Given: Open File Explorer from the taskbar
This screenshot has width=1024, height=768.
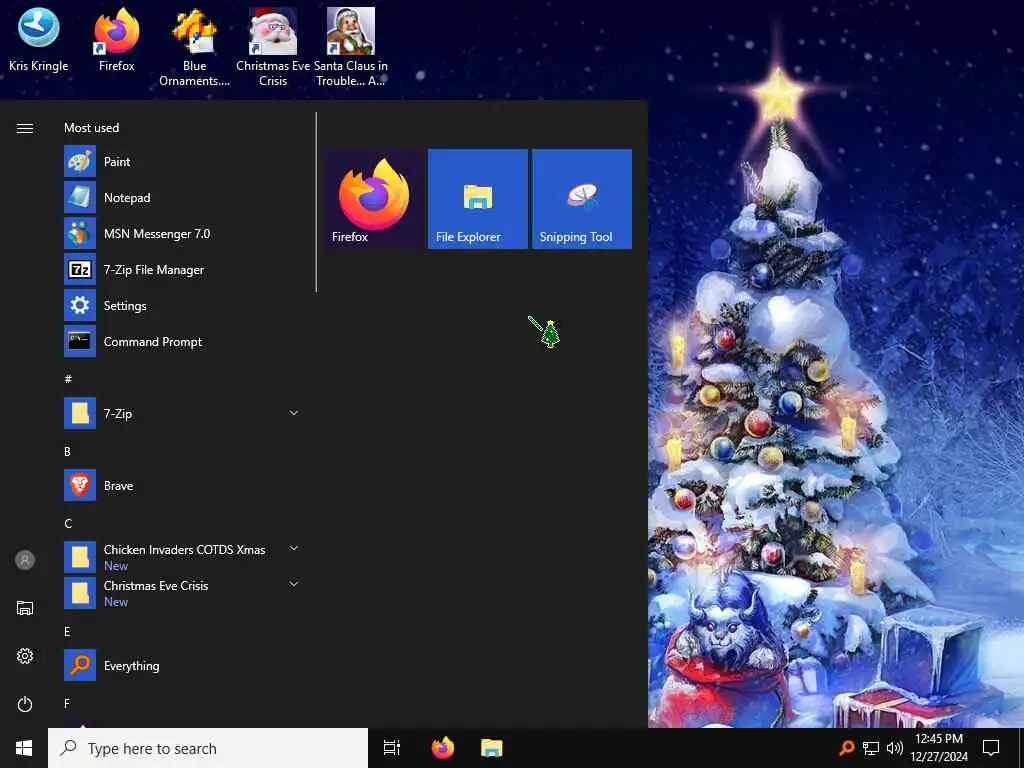Looking at the screenshot, I should click(x=492, y=748).
